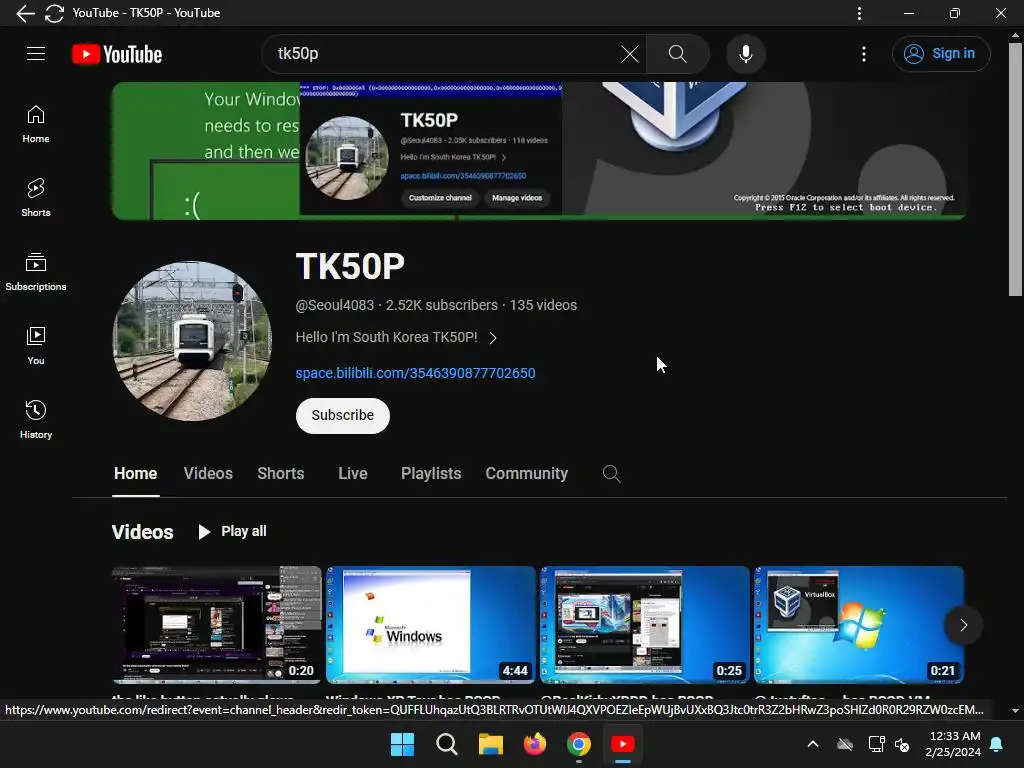1024x768 pixels.
Task: Open the Videos section heading
Action: pos(142,532)
